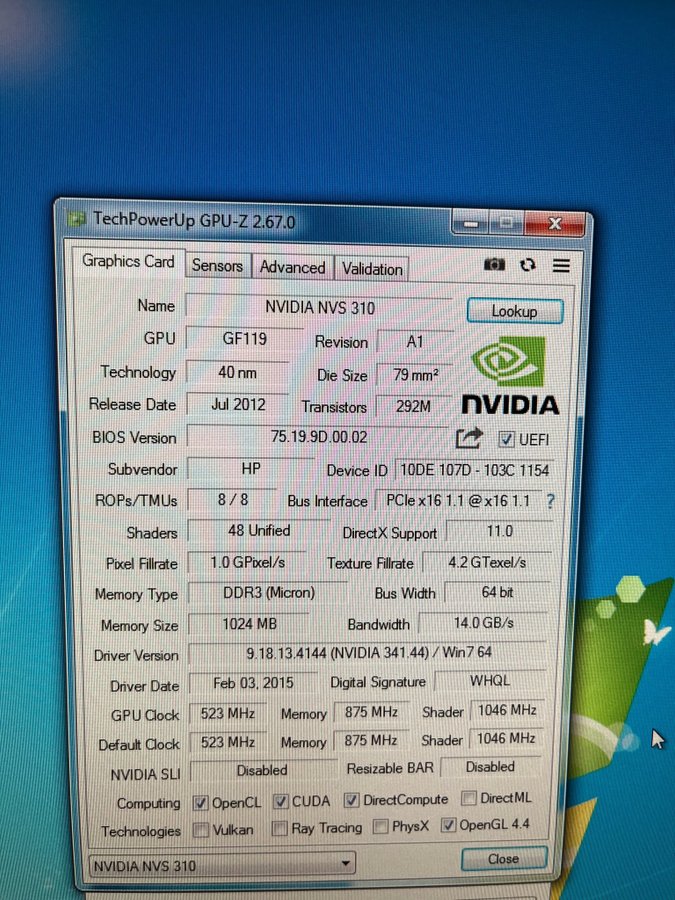Click the NVIDIA logo image
675x900 pixels.
(x=510, y=376)
